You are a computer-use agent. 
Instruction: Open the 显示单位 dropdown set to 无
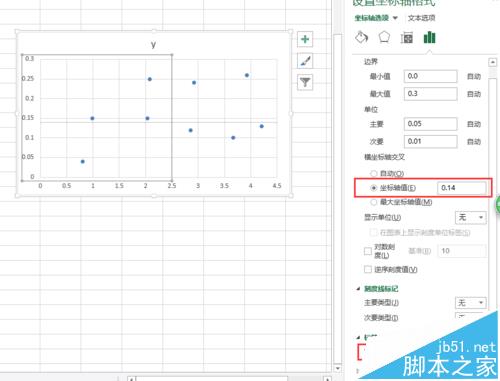(x=471, y=218)
